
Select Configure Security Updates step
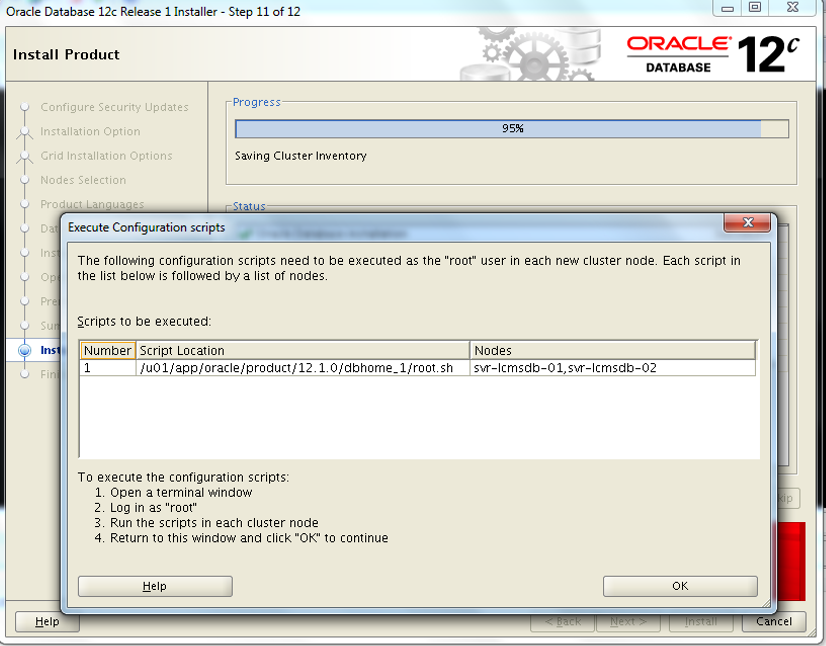(114, 107)
